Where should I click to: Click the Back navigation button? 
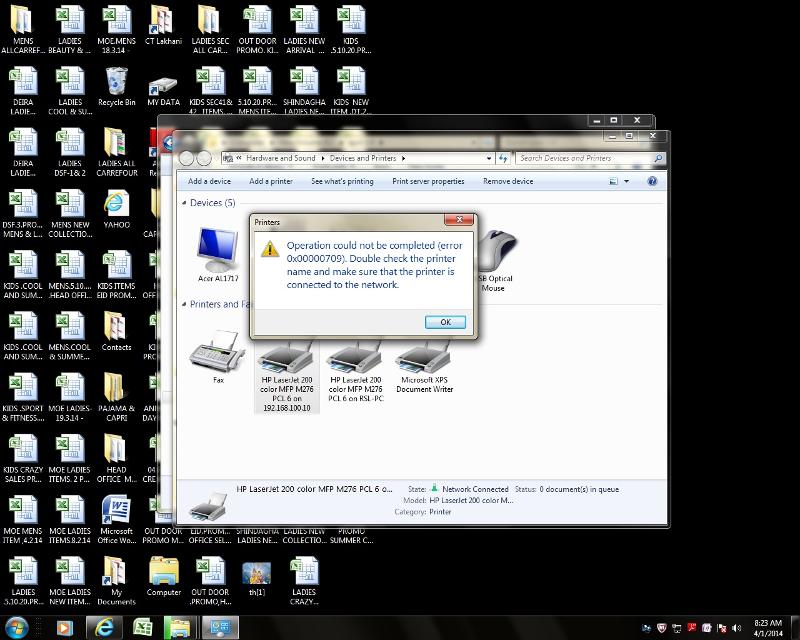point(187,158)
